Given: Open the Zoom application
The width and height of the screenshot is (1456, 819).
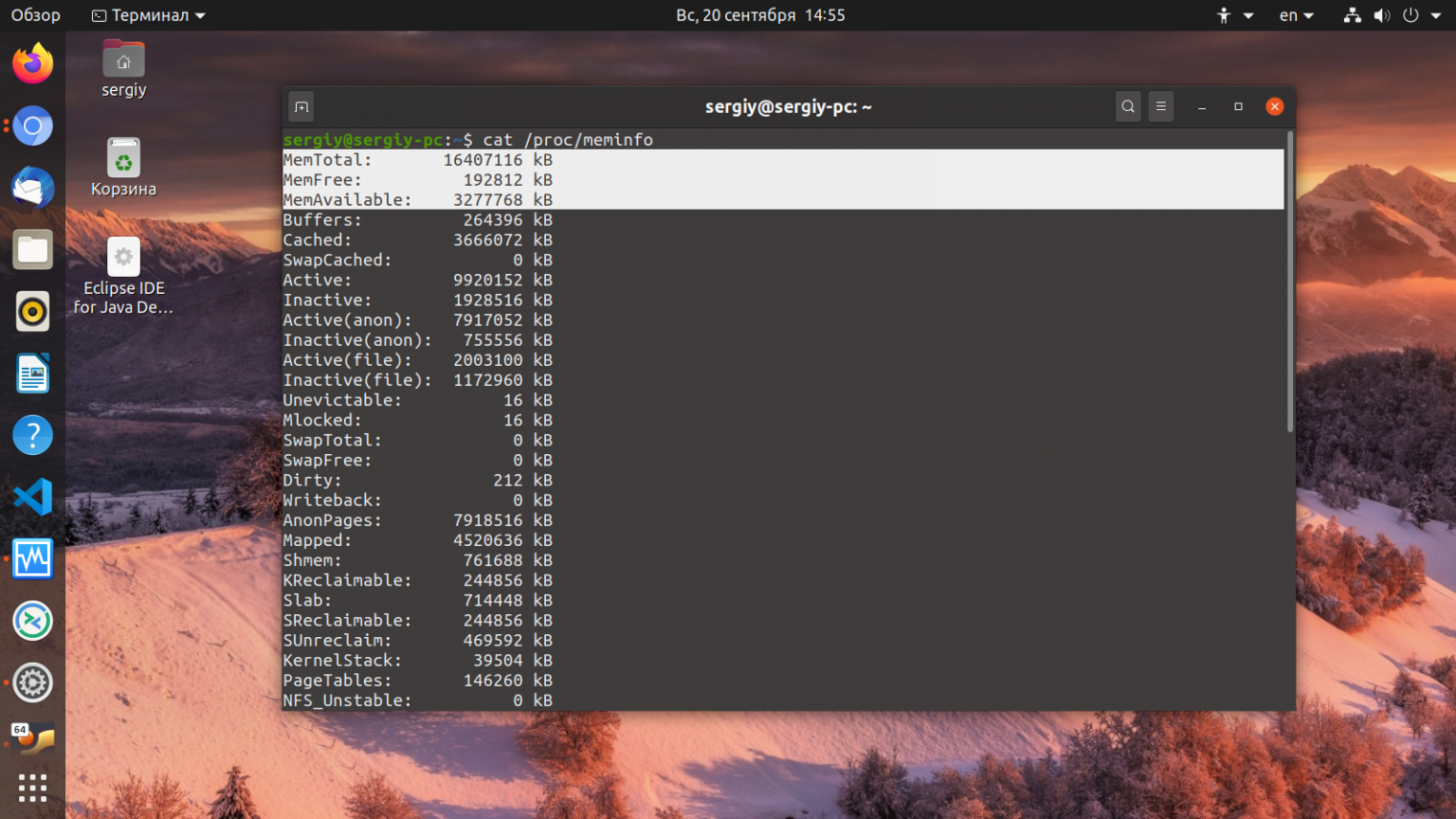Looking at the screenshot, I should click(x=33, y=621).
